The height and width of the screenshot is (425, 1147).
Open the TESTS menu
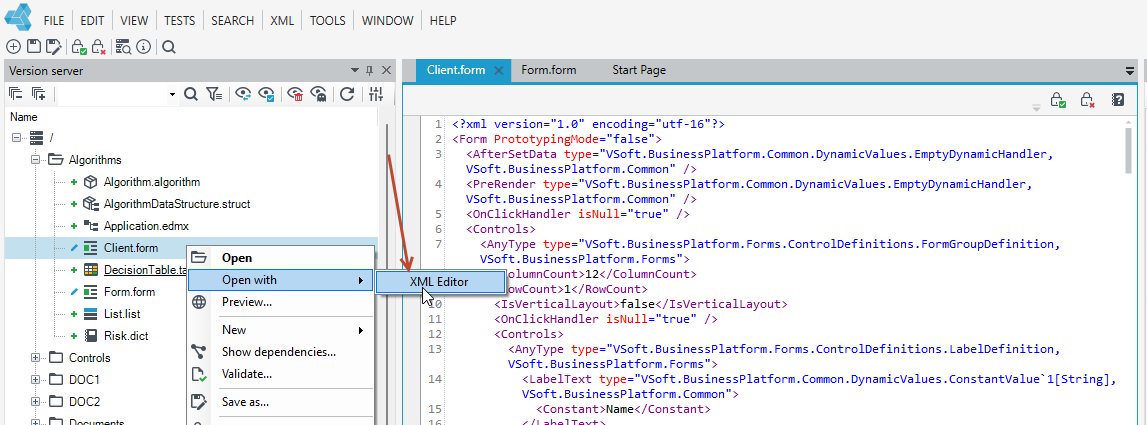[179, 20]
